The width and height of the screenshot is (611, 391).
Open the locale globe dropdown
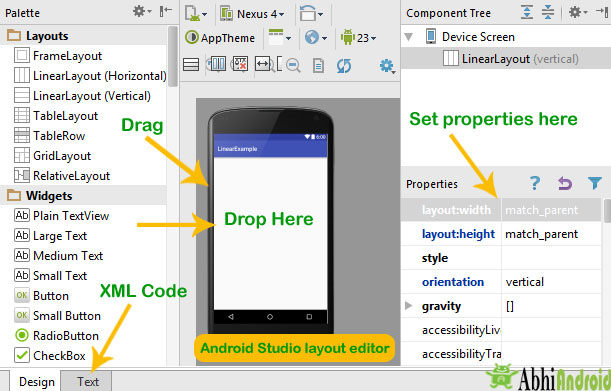tap(316, 38)
